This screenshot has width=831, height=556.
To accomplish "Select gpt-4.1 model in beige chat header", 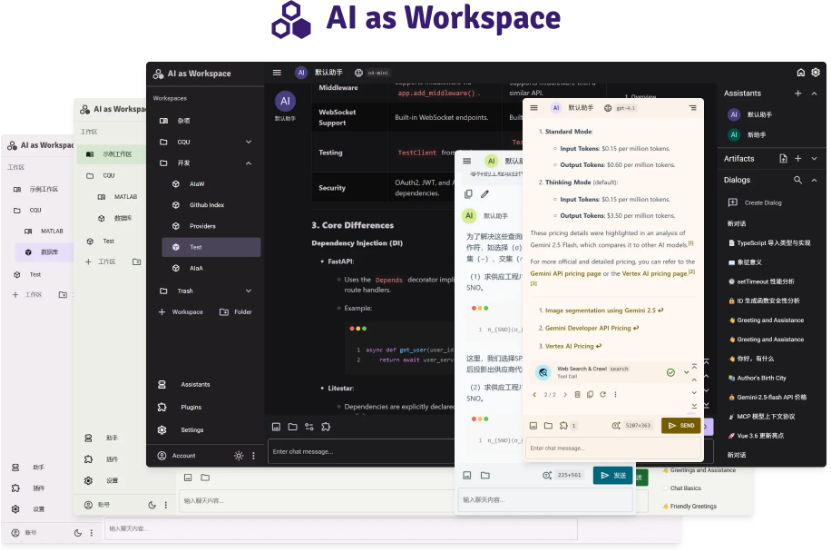I will pos(620,108).
